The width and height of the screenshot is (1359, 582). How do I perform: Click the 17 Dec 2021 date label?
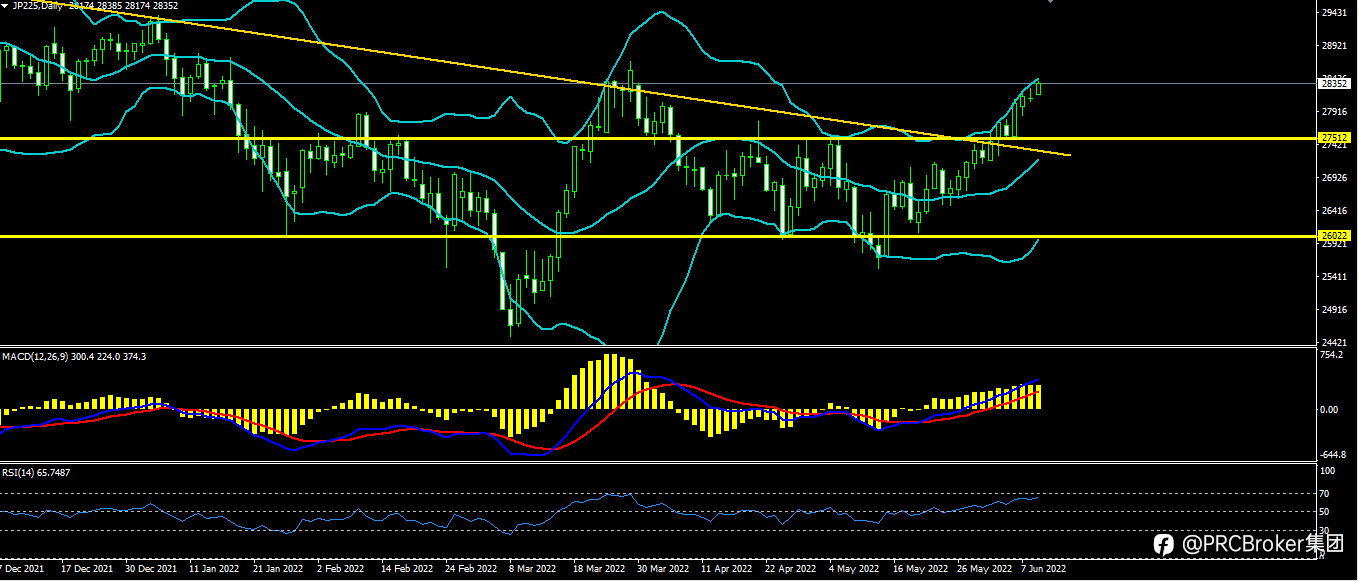(x=86, y=568)
